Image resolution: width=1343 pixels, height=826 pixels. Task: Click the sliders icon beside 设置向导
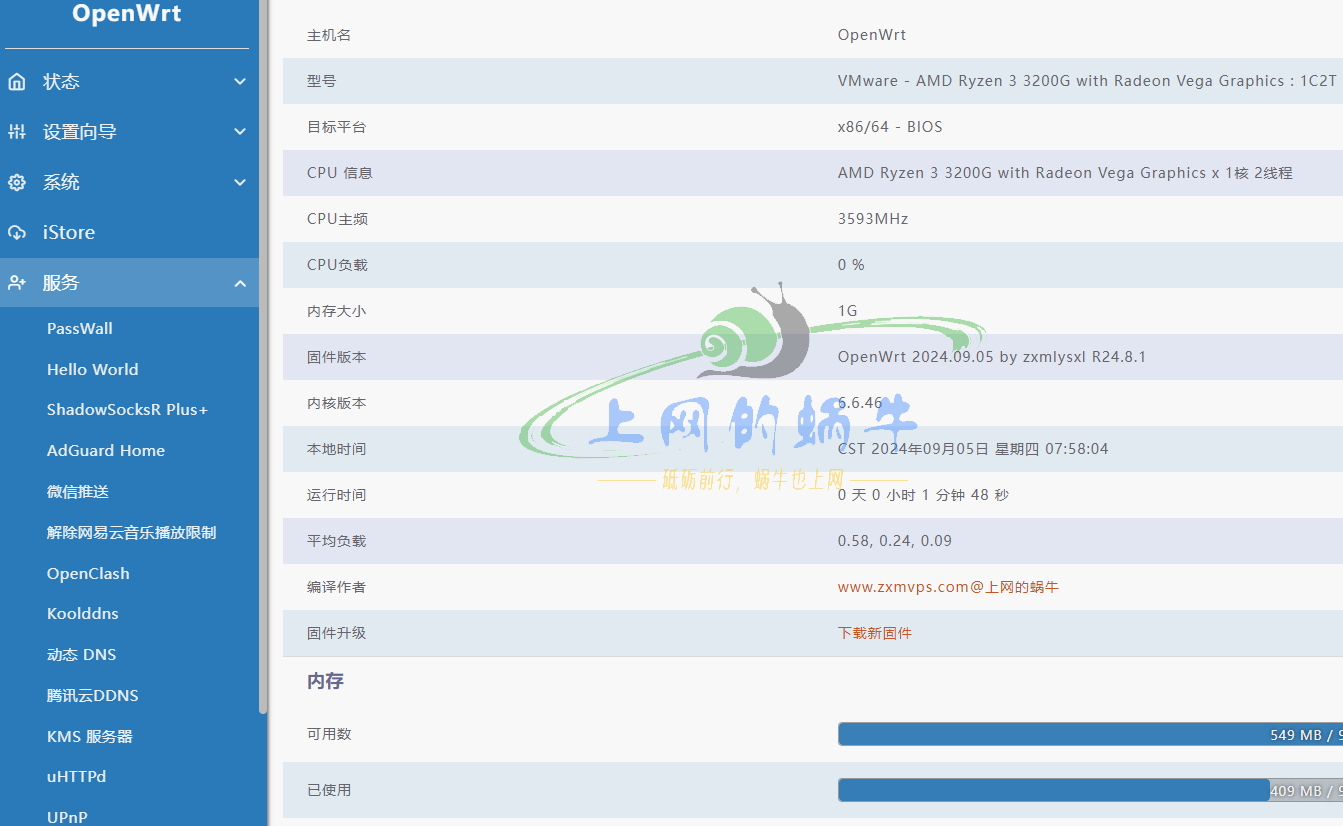(x=17, y=132)
